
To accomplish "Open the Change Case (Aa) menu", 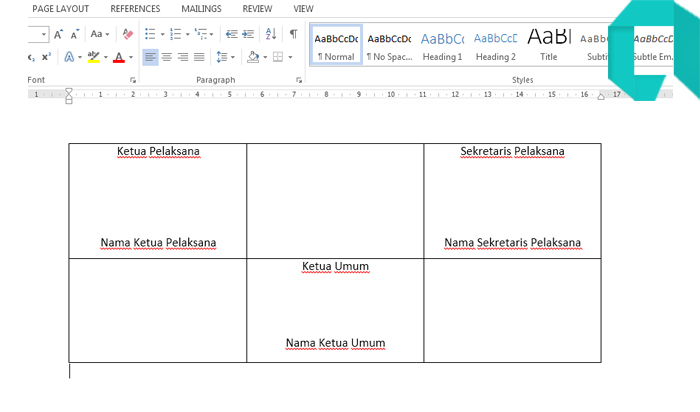I will click(100, 34).
